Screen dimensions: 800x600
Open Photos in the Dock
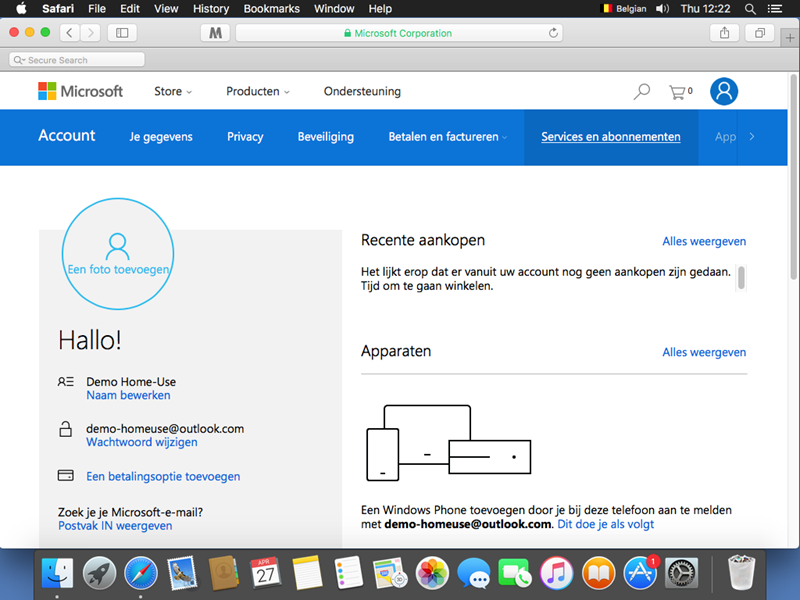tap(432, 572)
